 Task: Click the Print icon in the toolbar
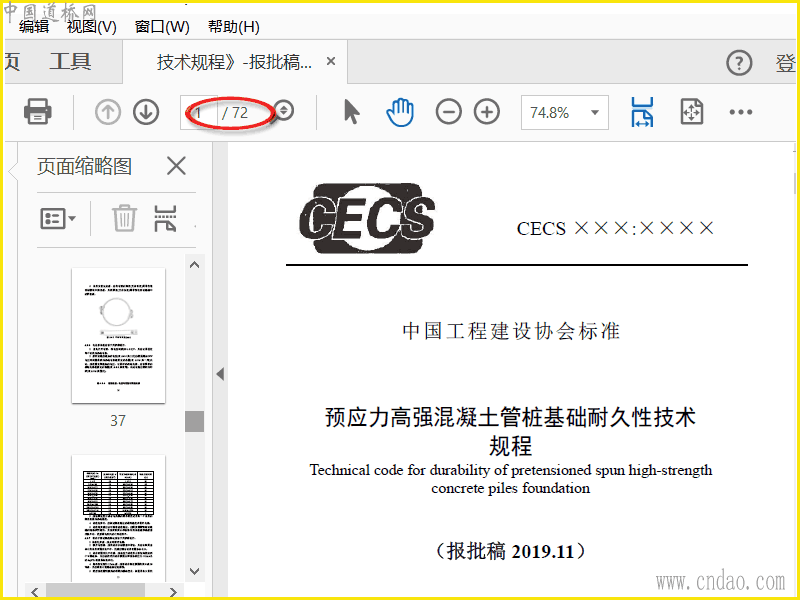pos(37,111)
